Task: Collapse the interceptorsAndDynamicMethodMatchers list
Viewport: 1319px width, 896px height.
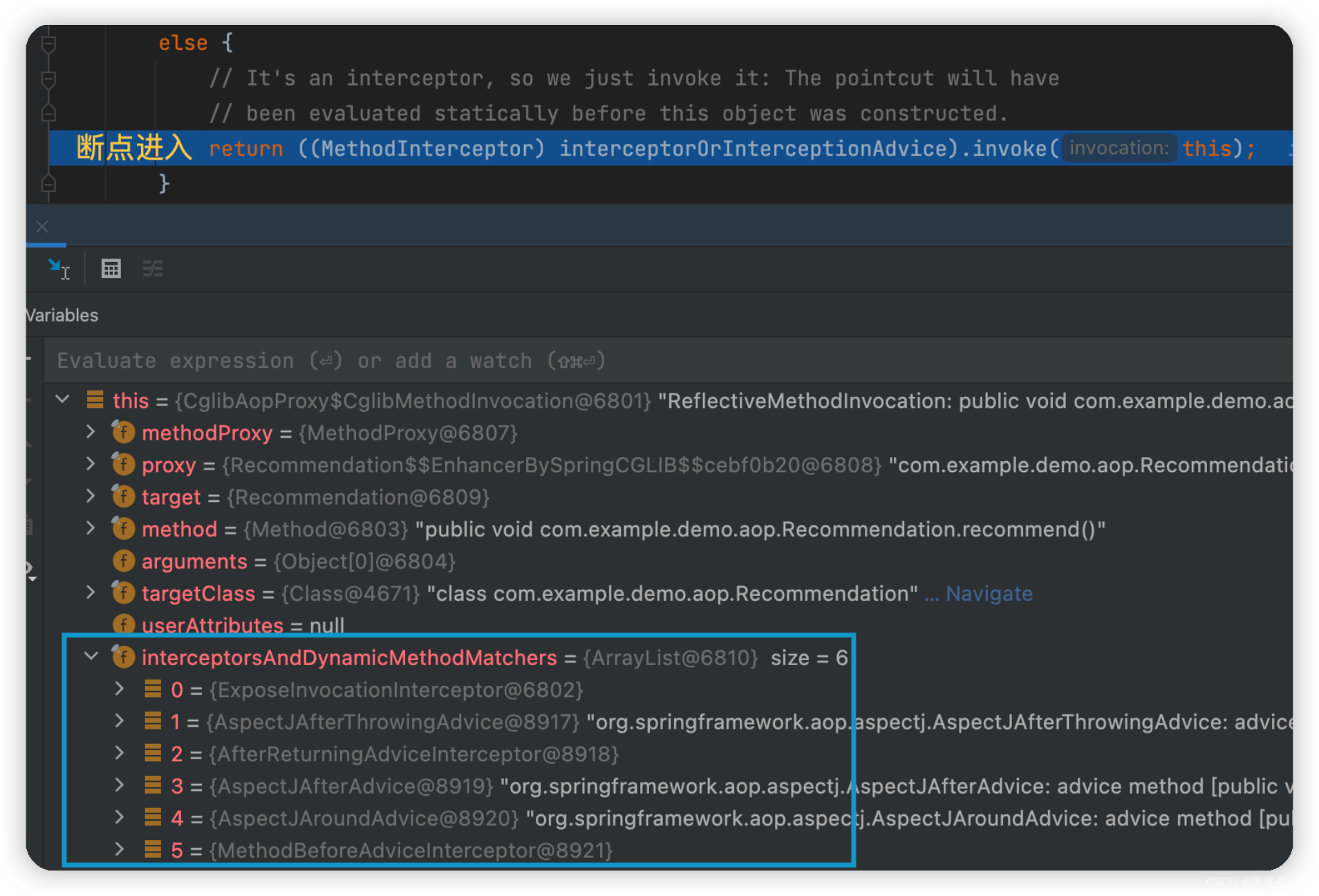Action: click(x=91, y=656)
